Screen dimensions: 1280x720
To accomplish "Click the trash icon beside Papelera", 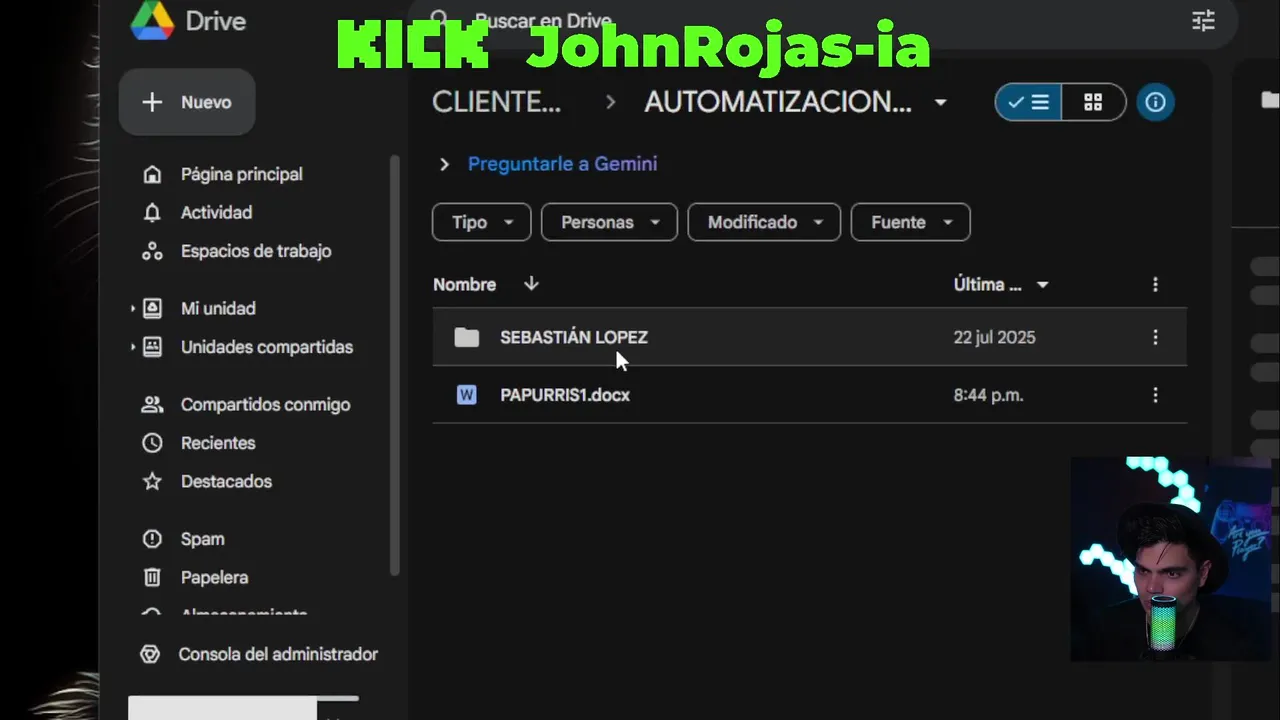I will pyautogui.click(x=152, y=577).
